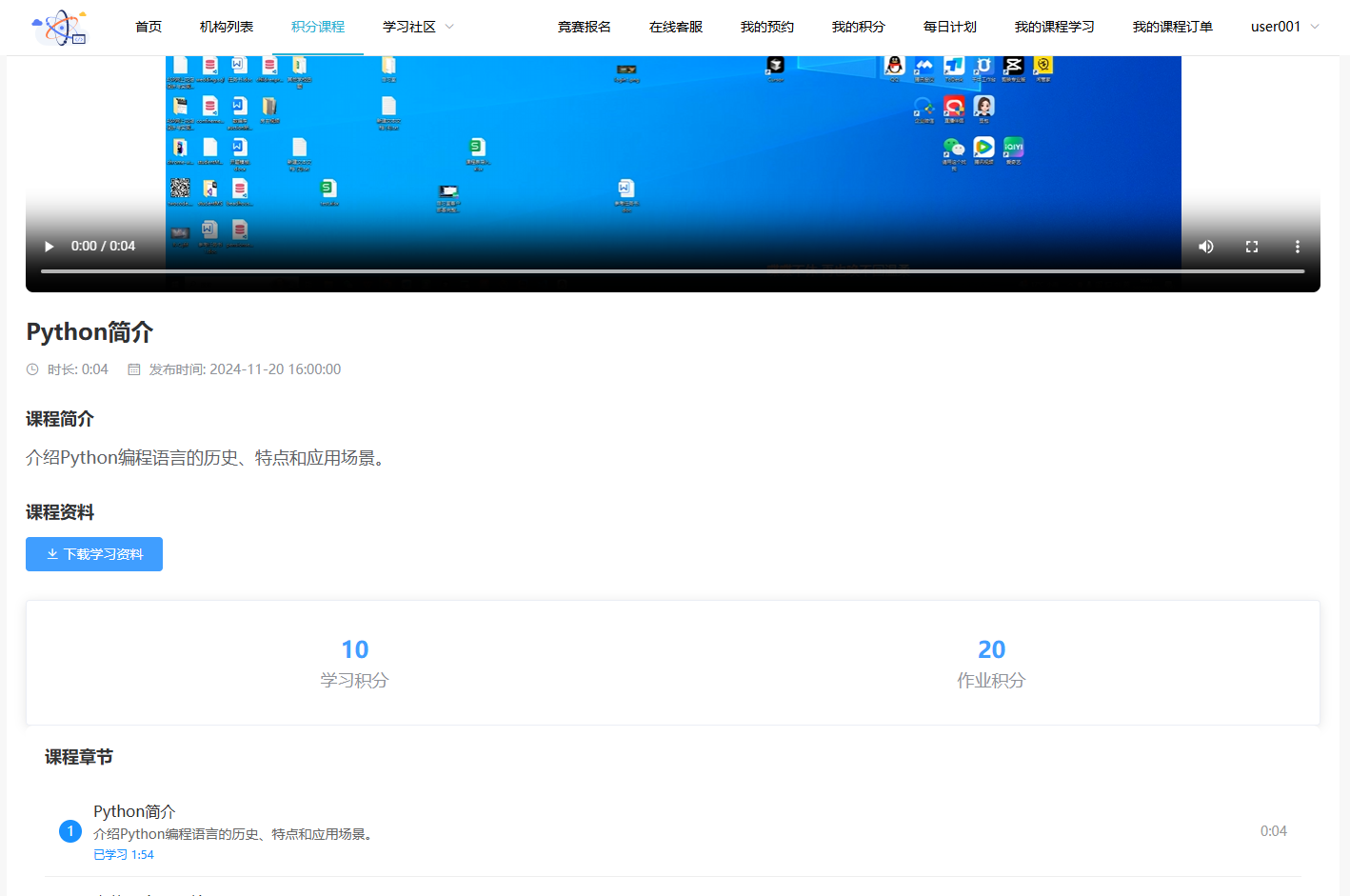Open the user001 account dropdown
This screenshot has height=896, width=1350.
point(1285,27)
